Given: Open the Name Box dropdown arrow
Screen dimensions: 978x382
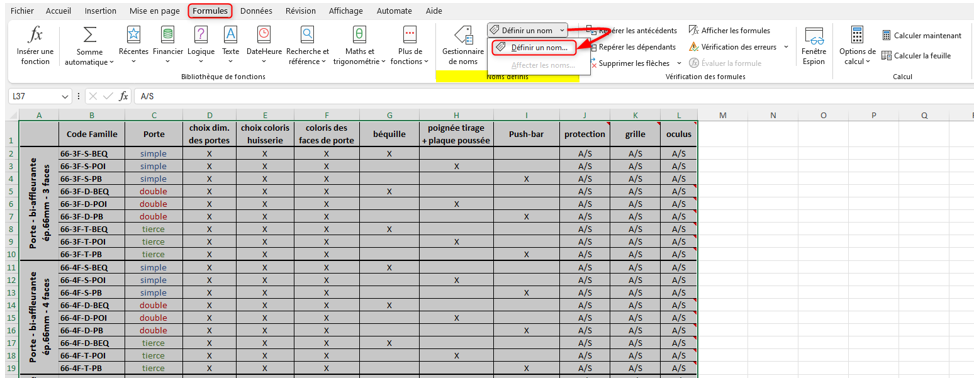Looking at the screenshot, I should pos(65,97).
